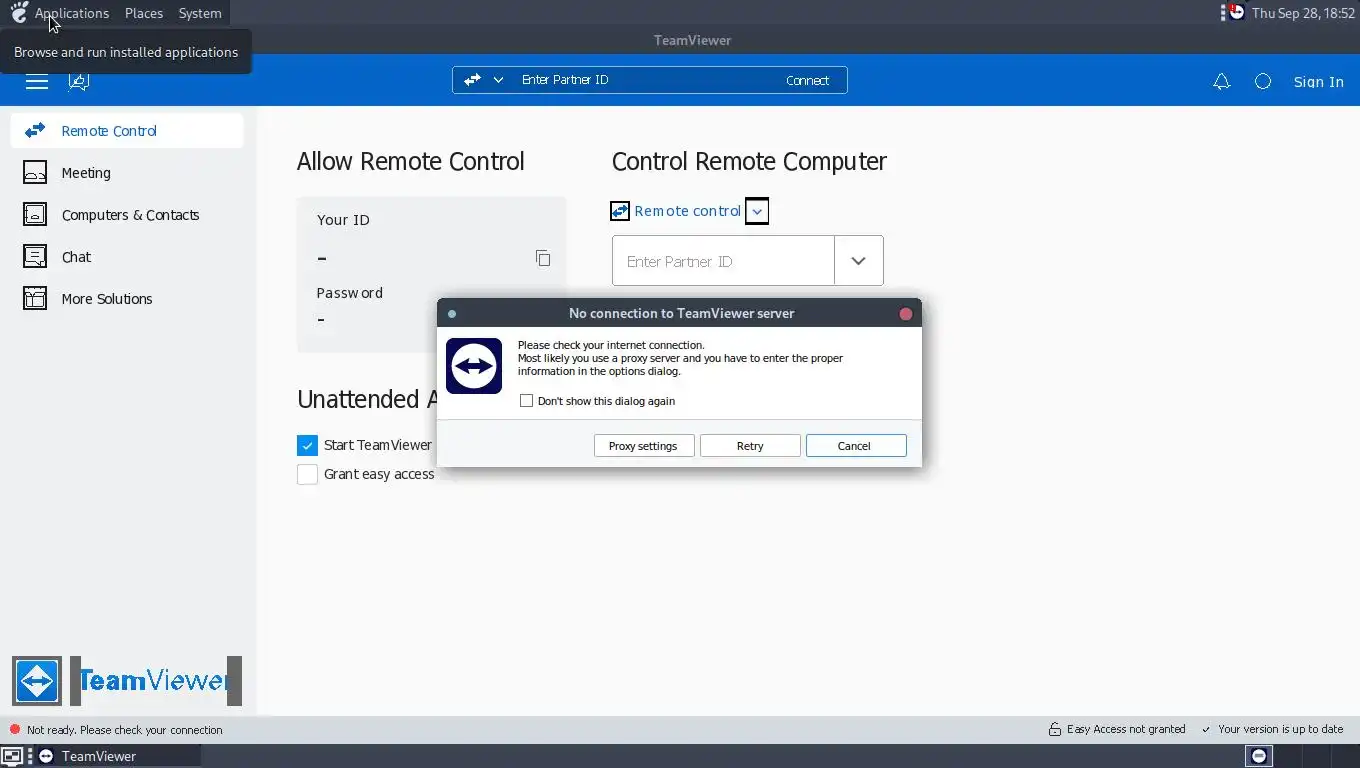This screenshot has width=1360, height=768.
Task: Click the red not-ready status indicator
Action: pos(15,730)
